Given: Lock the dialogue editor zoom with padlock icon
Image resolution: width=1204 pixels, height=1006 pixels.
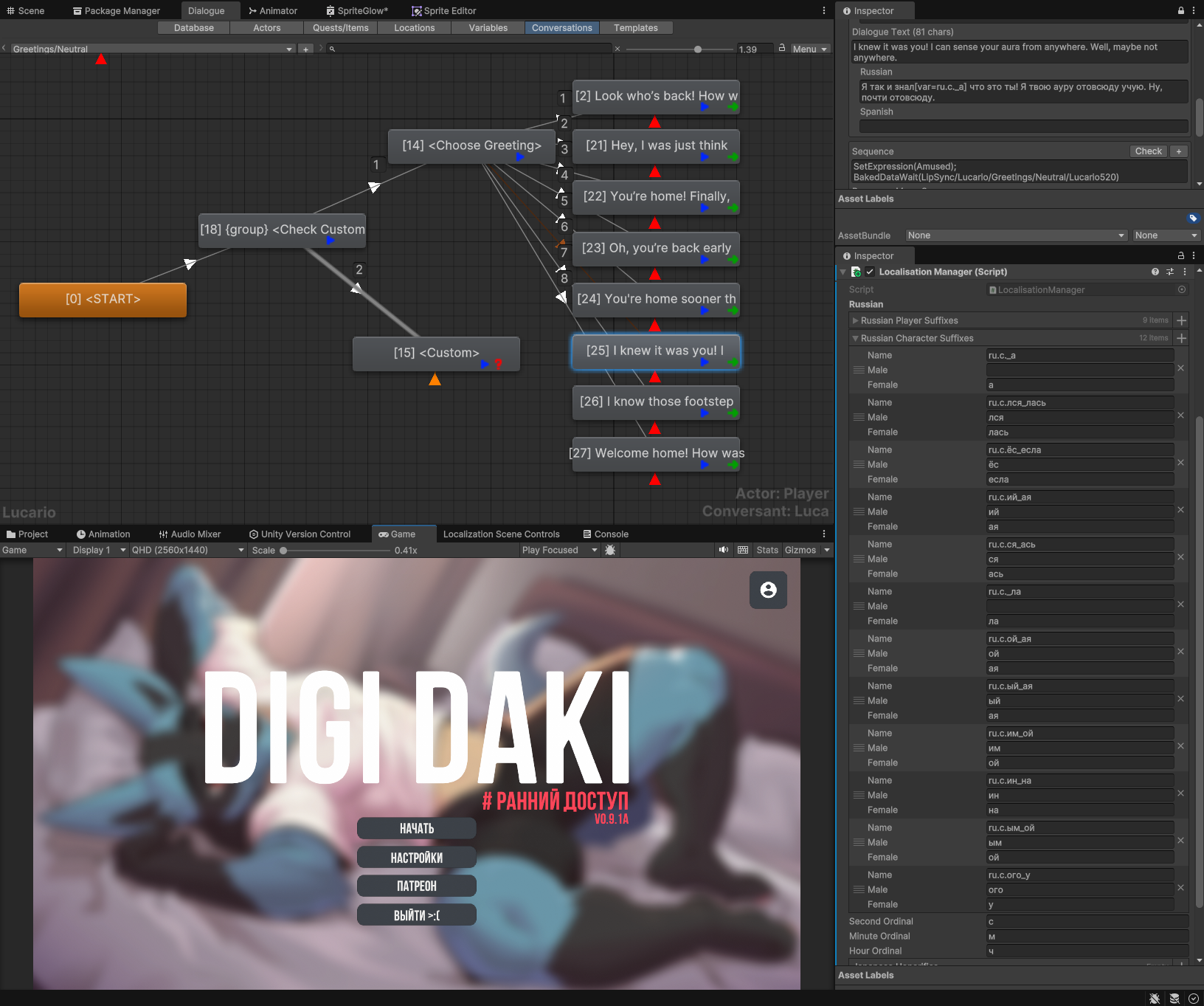Looking at the screenshot, I should click(x=781, y=48).
